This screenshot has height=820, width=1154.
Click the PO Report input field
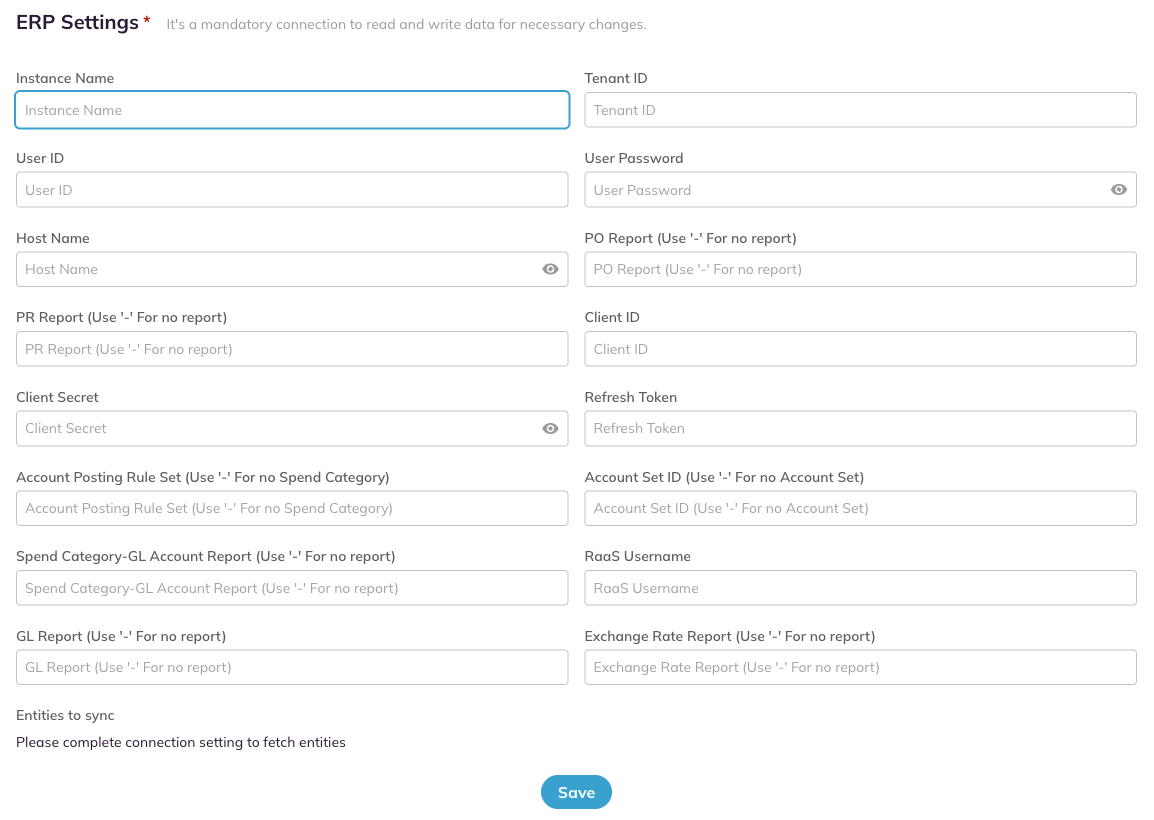860,269
